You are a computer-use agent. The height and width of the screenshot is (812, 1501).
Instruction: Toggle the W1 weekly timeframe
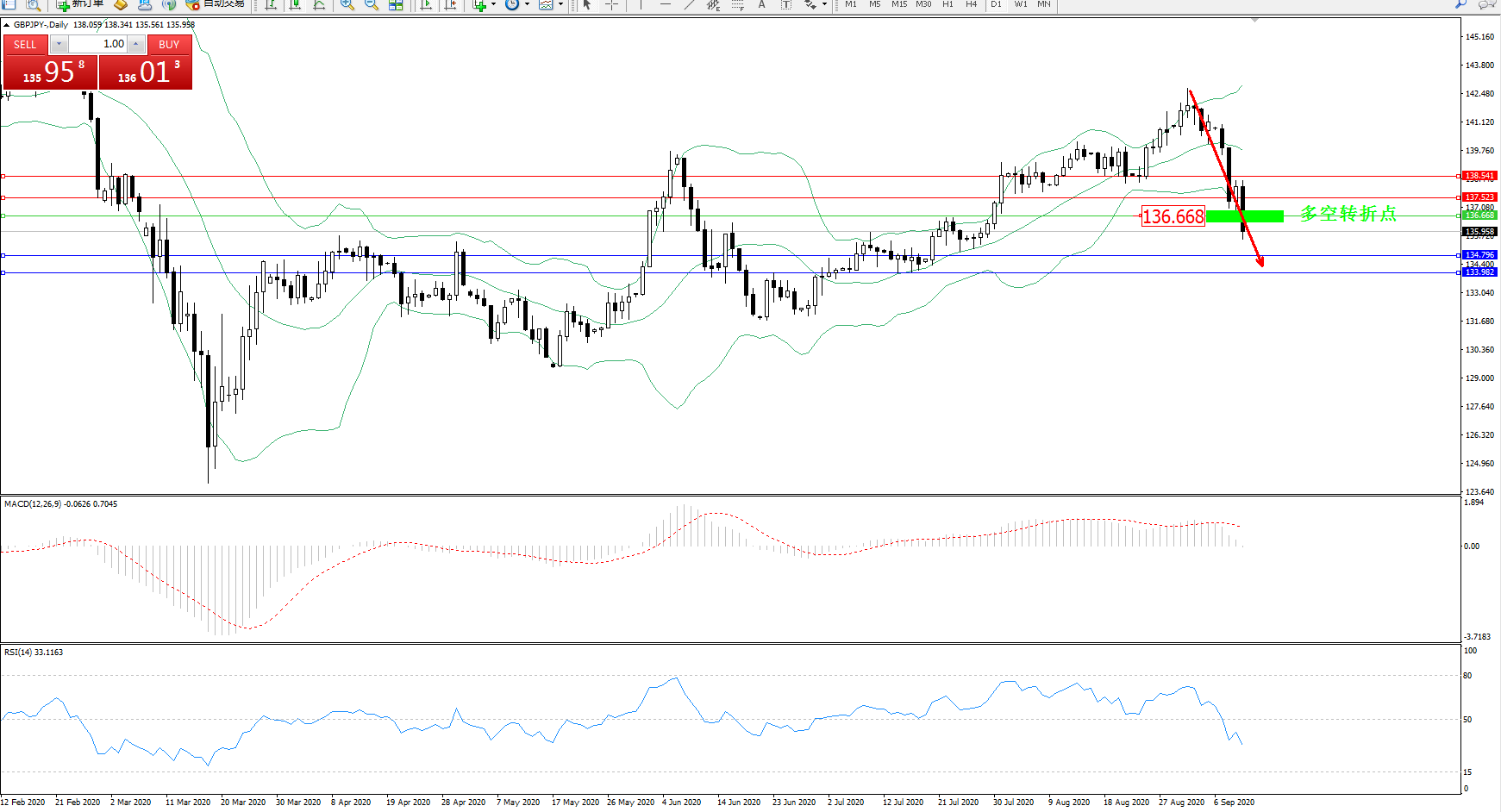[x=1020, y=4]
